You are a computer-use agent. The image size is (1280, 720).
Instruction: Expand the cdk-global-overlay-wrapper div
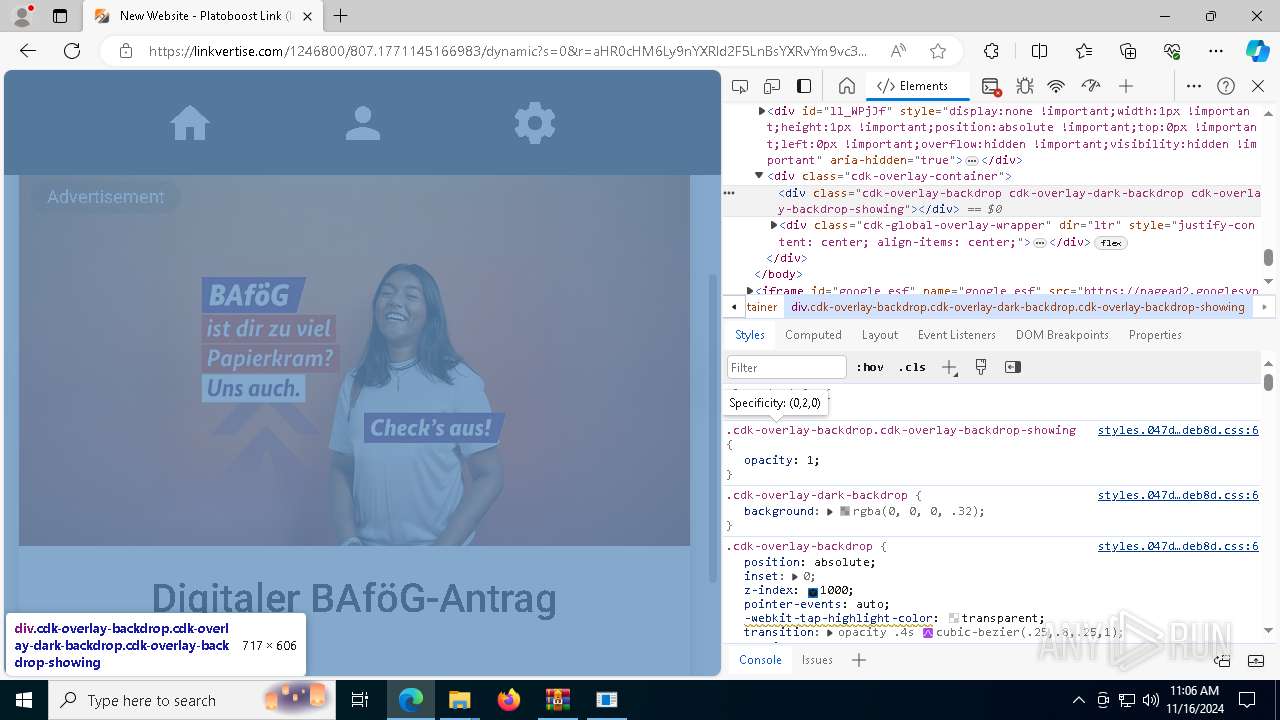(774, 225)
